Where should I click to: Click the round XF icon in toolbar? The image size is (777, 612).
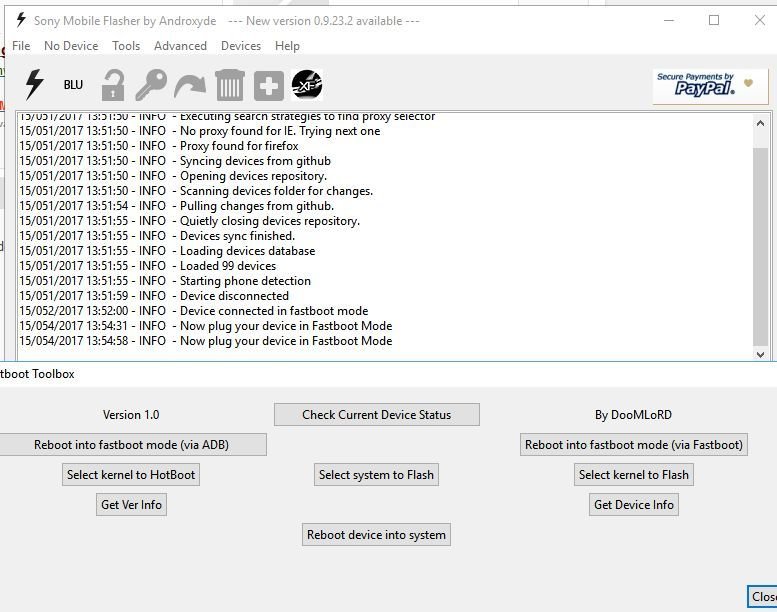pos(307,85)
